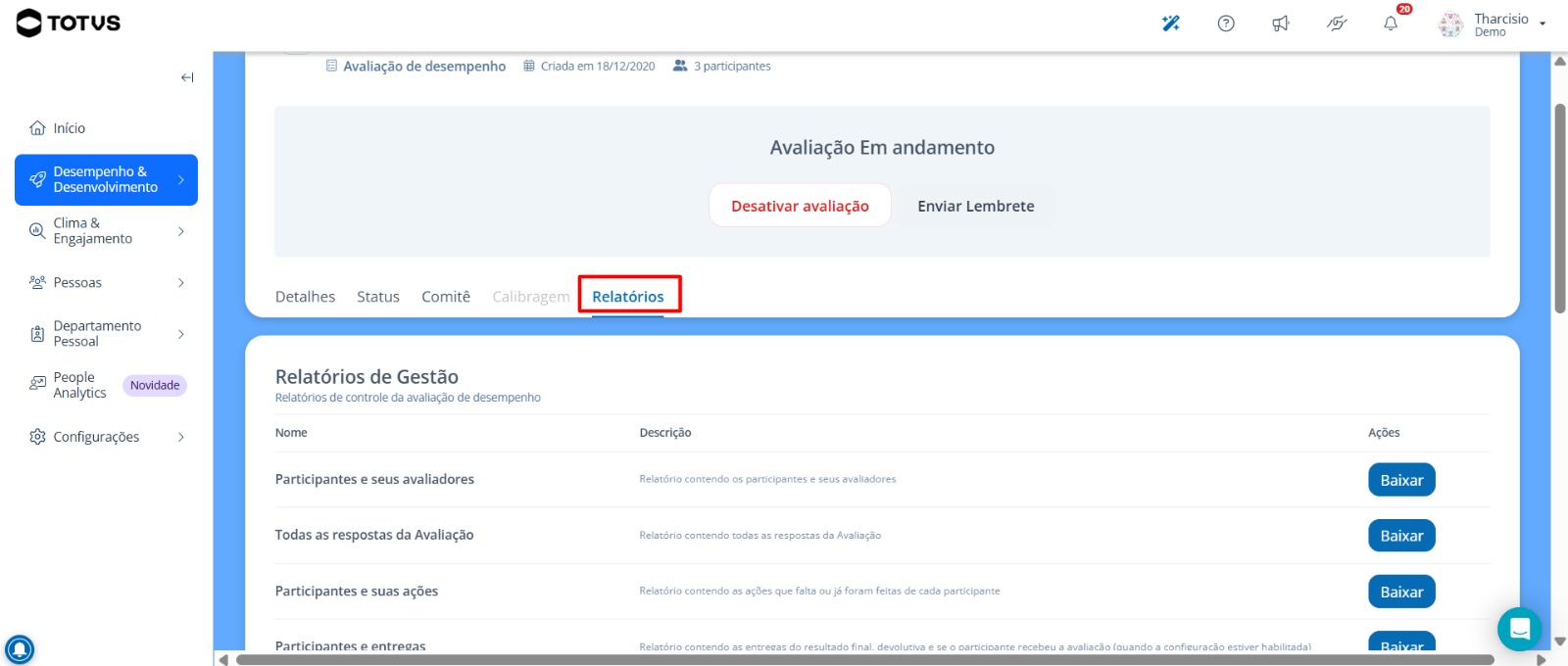
Task: Expand the Desempenho & Desenvolvimento menu
Action: coord(106,179)
